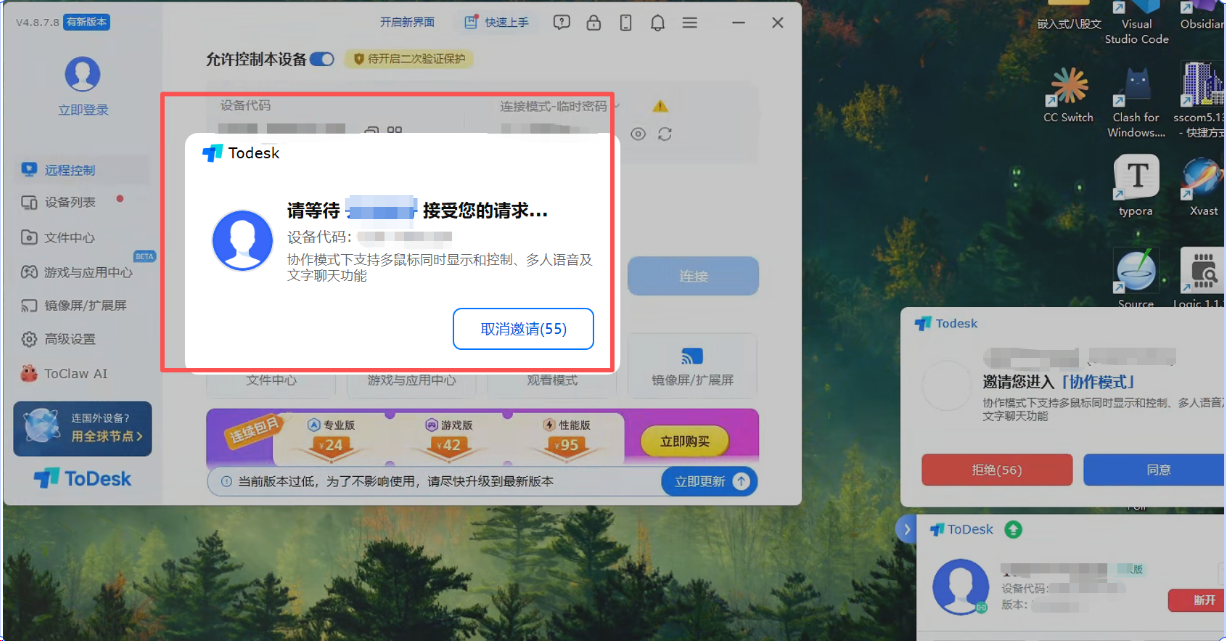Open the typora desktop shortcut
1226x641 pixels.
1136,186
